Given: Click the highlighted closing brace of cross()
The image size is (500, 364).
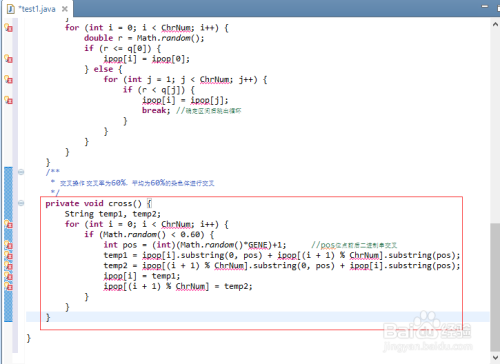Looking at the screenshot, I should 48,317.
